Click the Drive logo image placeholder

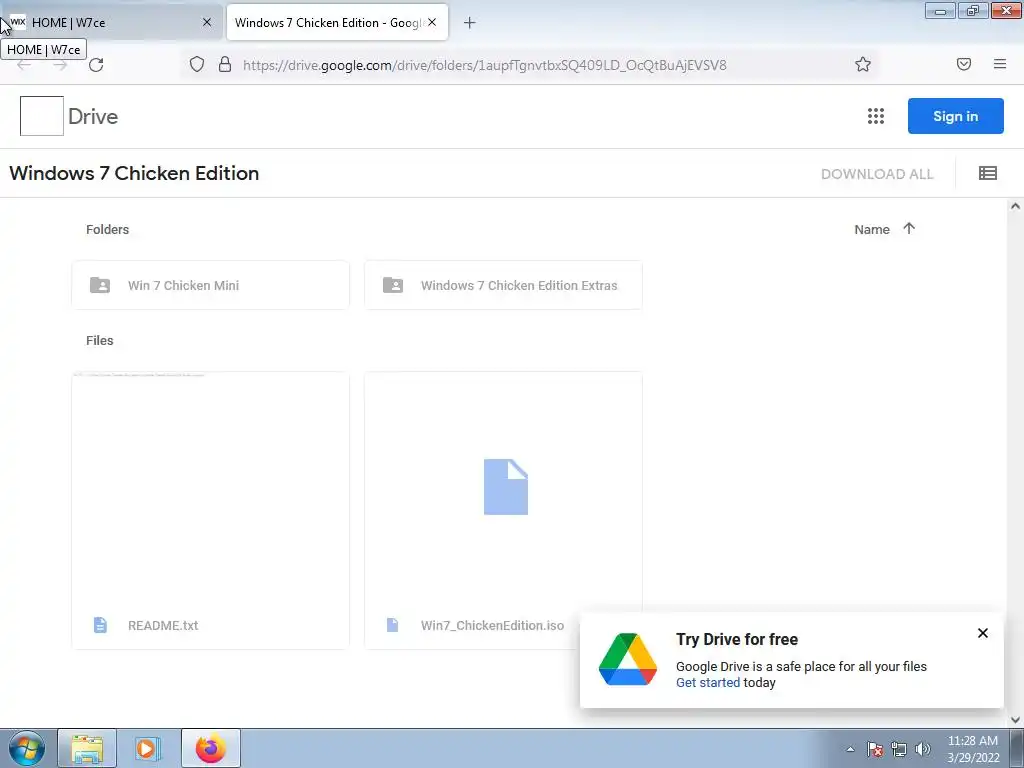42,116
